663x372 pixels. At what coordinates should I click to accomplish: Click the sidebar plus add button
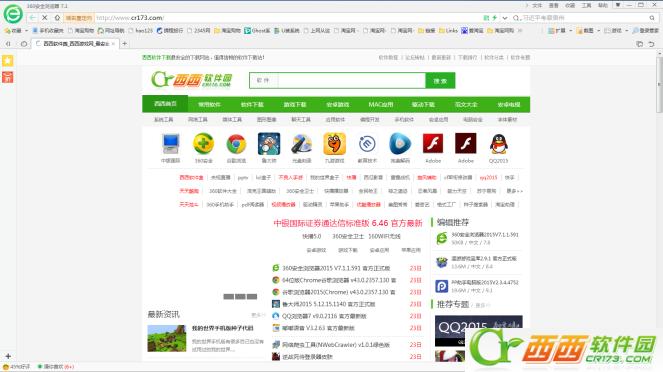coord(8,356)
